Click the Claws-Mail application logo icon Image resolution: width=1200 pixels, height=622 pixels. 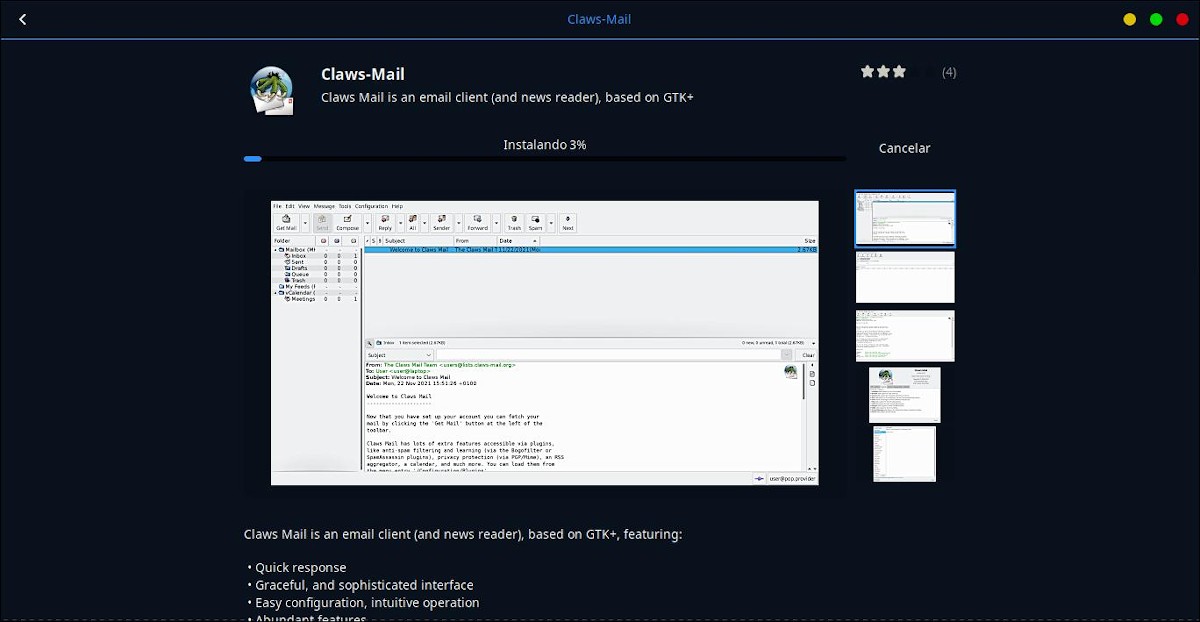[271, 91]
